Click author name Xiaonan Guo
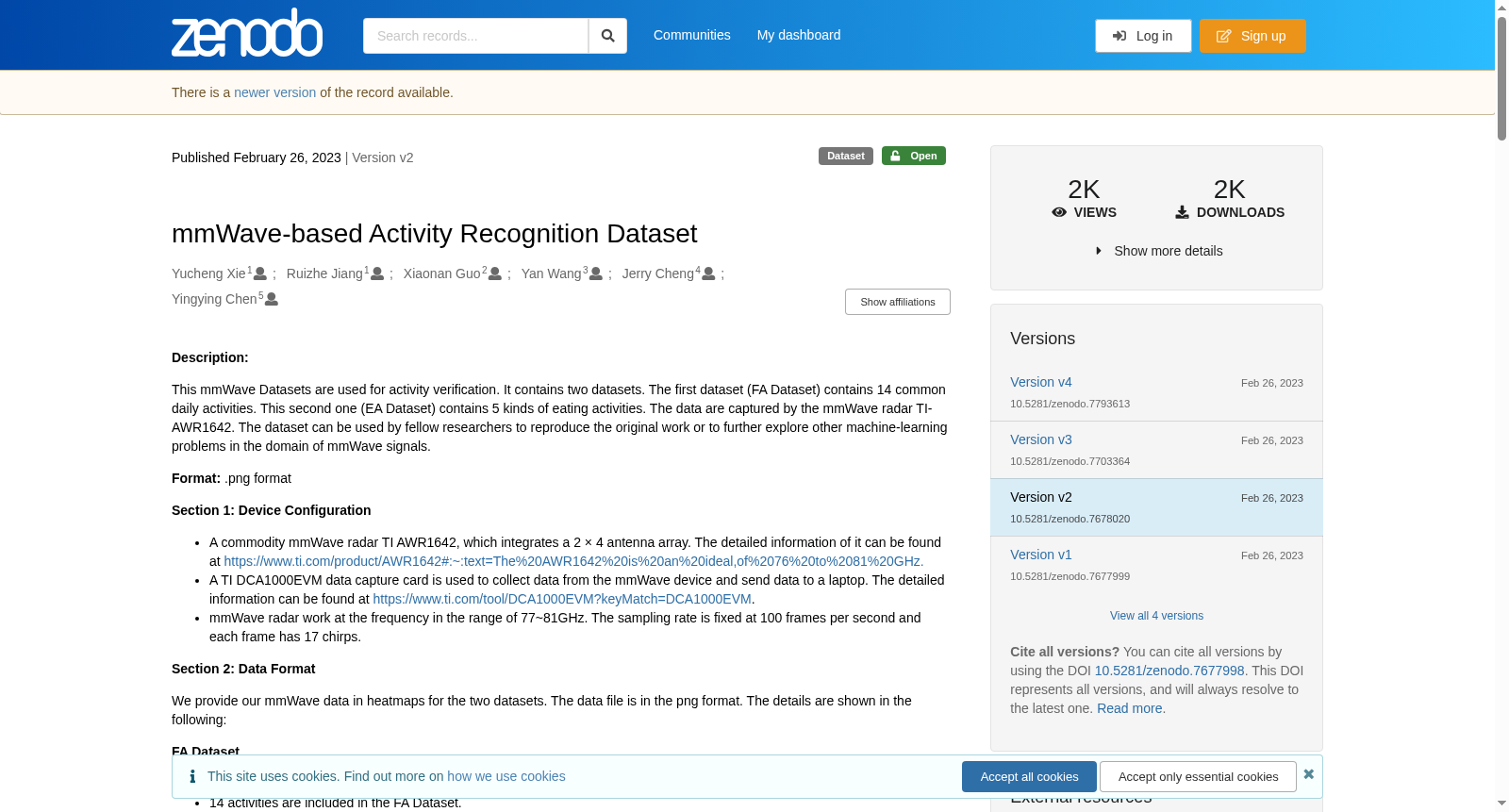 coord(442,273)
